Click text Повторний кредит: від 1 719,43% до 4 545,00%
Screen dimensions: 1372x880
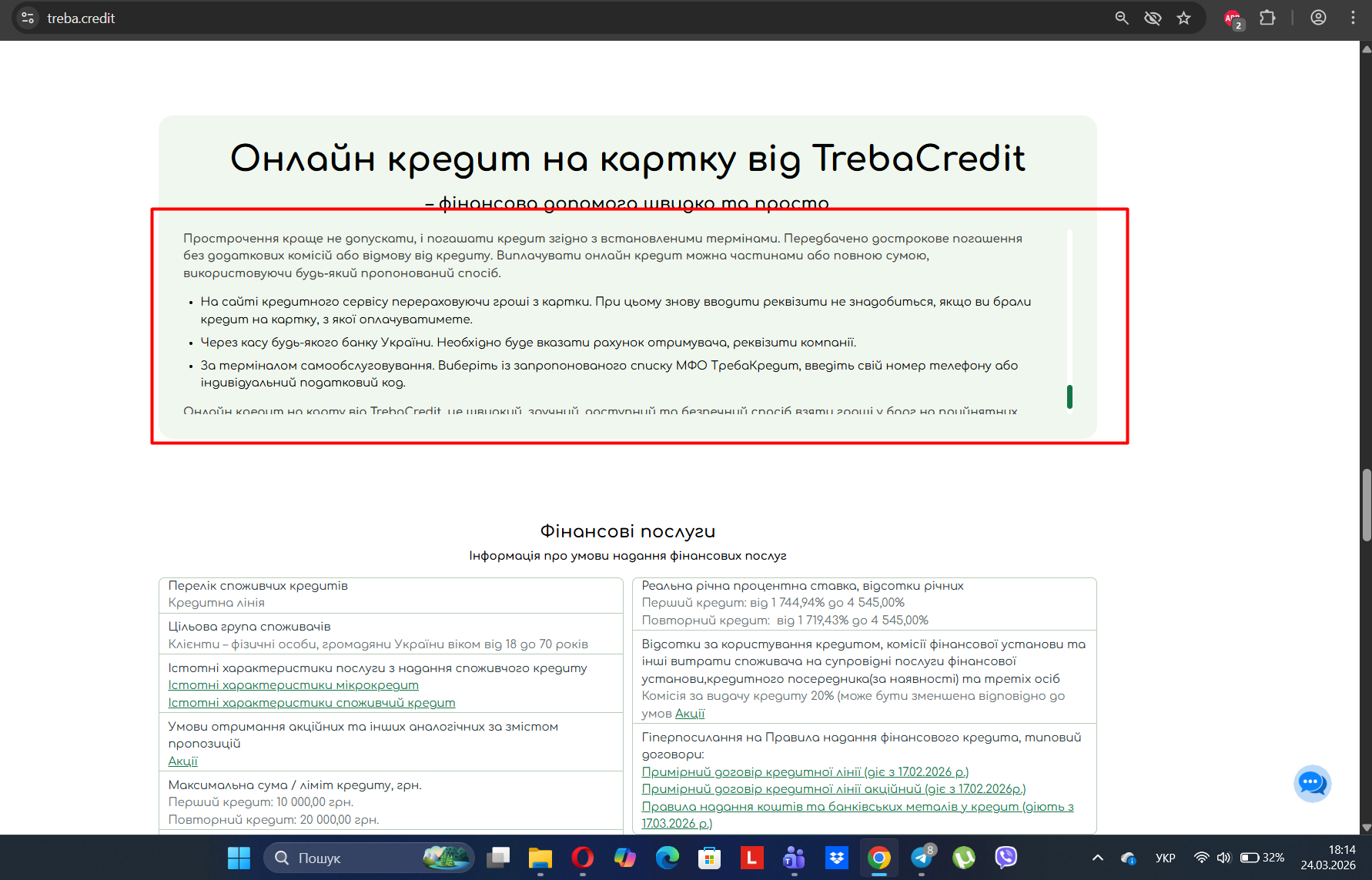point(785,621)
